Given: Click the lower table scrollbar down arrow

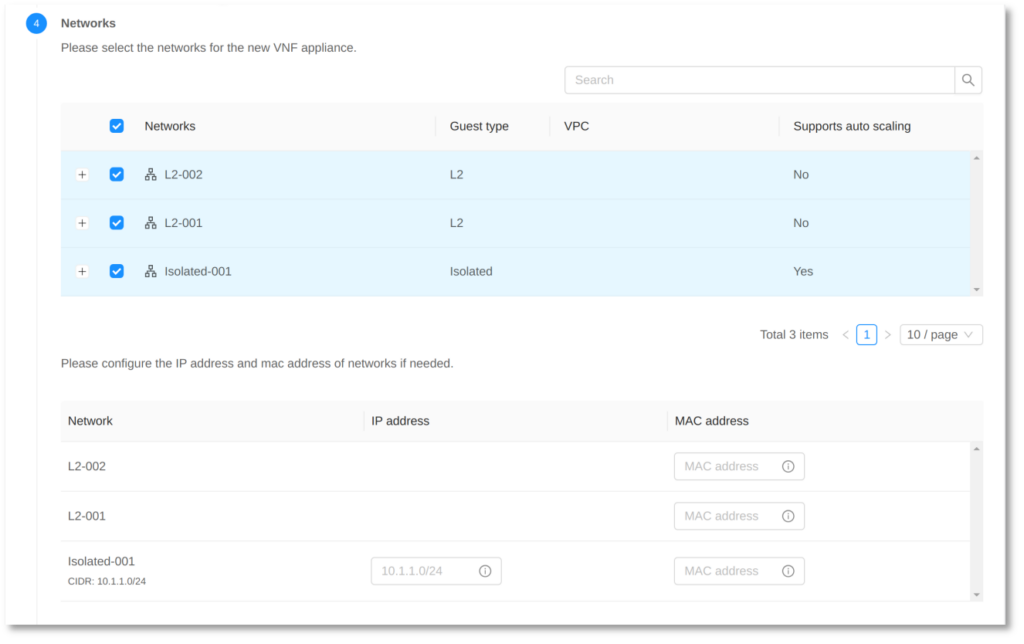Looking at the screenshot, I should 976,594.
